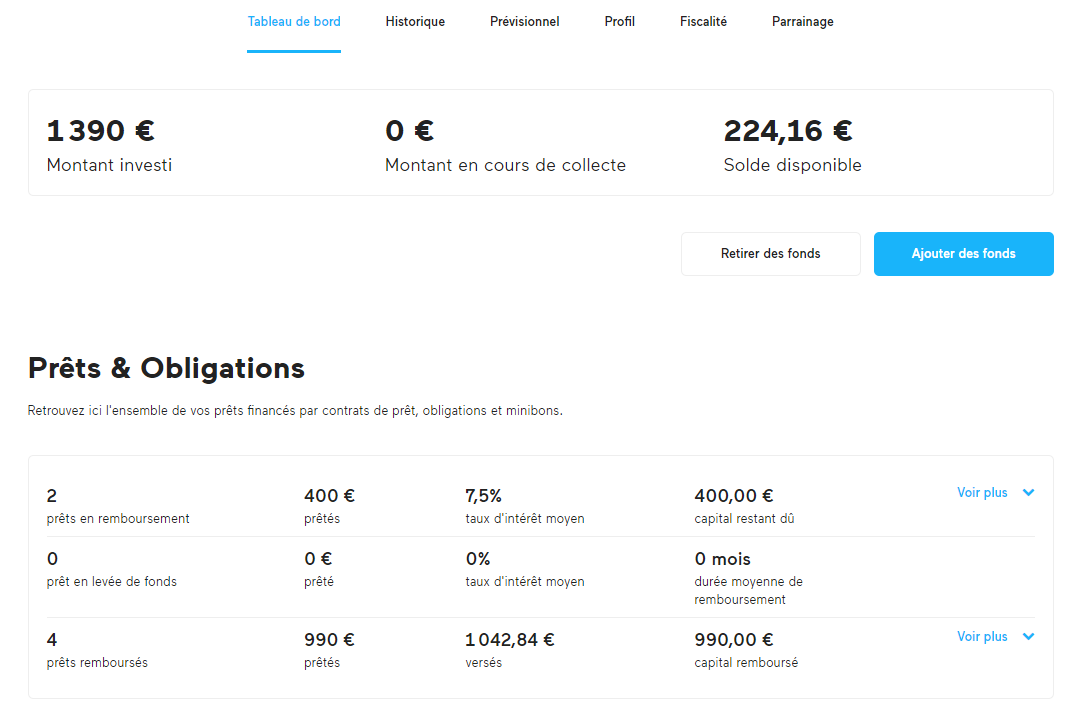Select the 990,00 € capital remboursé value

click(x=734, y=640)
